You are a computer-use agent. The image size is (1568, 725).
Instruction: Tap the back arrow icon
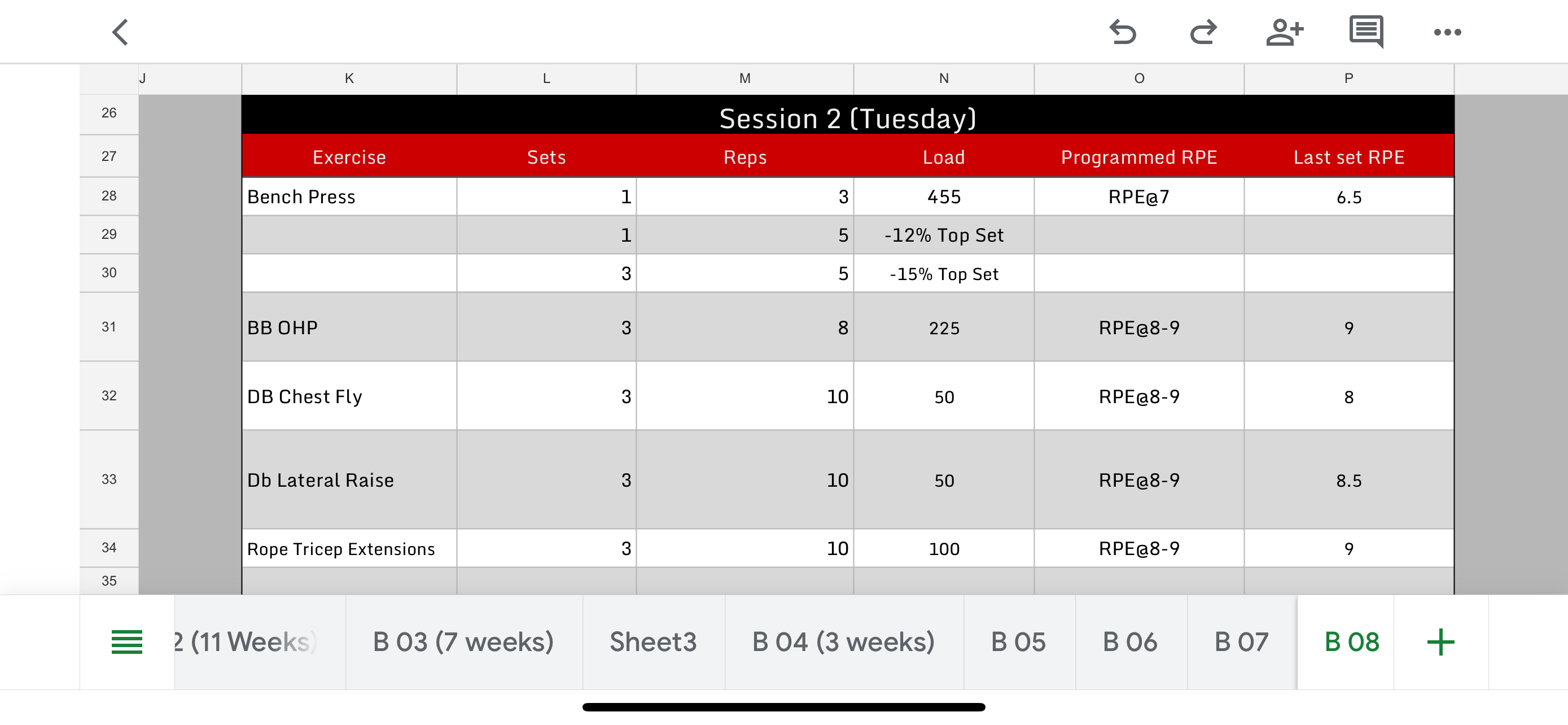click(x=121, y=32)
